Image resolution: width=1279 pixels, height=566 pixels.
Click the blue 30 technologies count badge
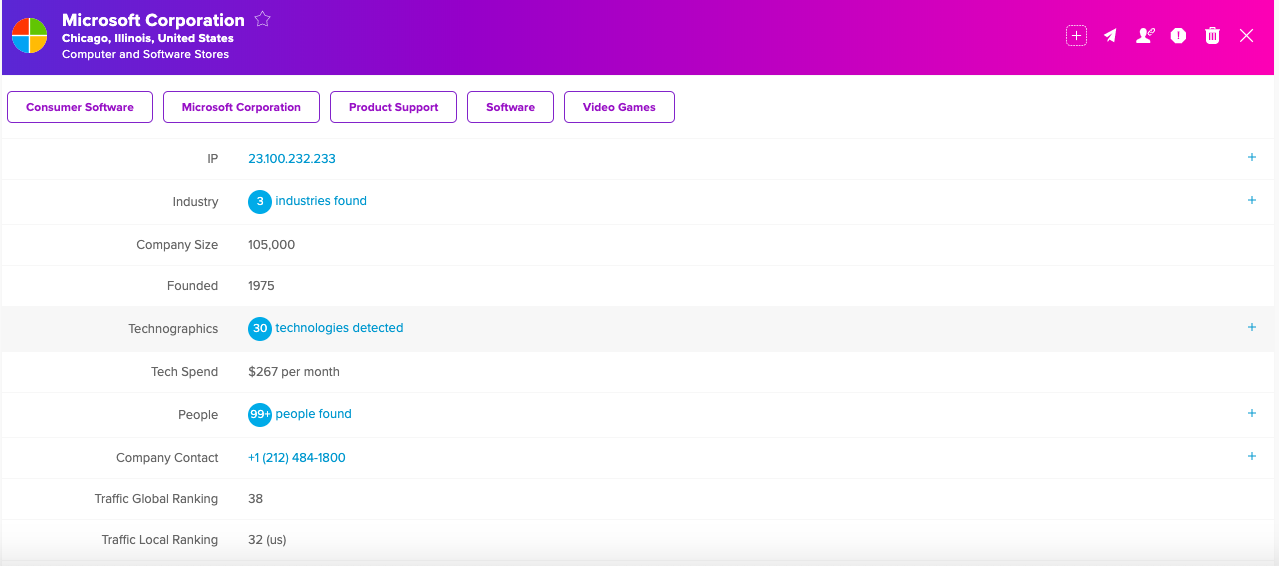click(x=260, y=328)
